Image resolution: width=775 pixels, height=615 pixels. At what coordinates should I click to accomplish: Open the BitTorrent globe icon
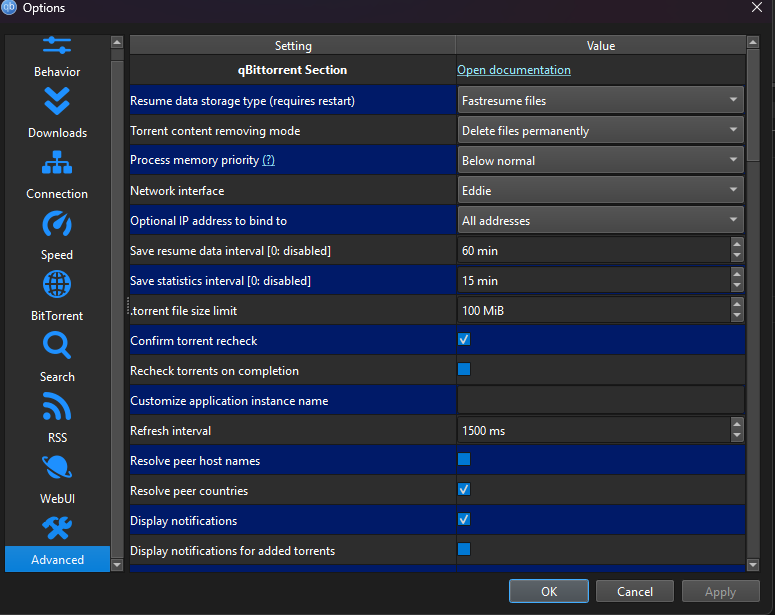pyautogui.click(x=57, y=284)
